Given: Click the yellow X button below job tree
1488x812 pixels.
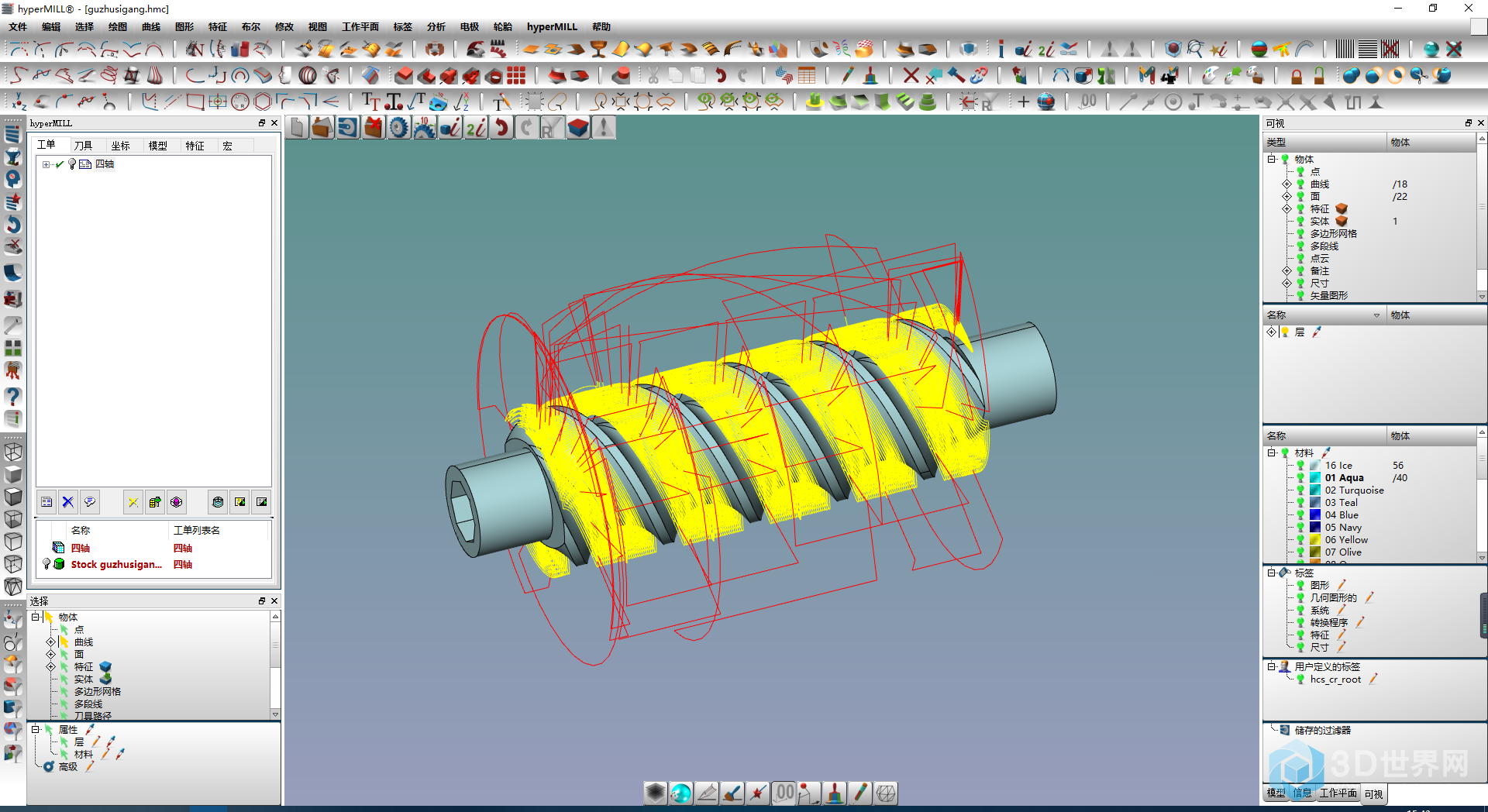Looking at the screenshot, I should [x=133, y=502].
